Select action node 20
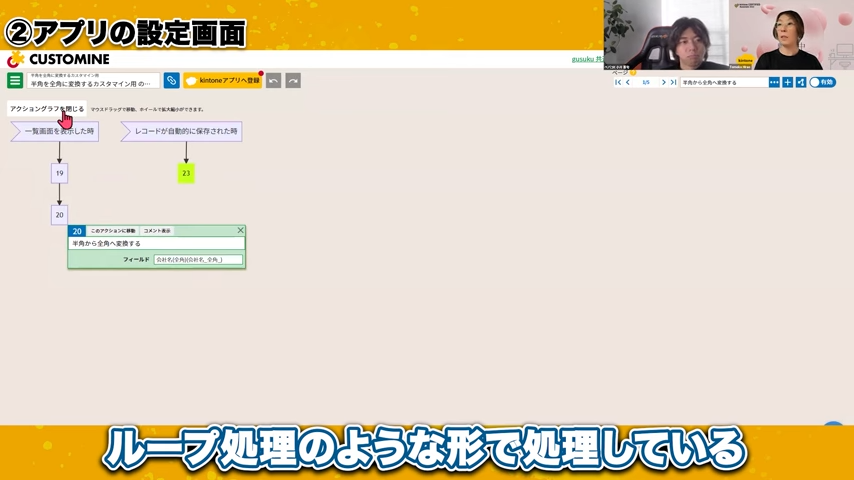Image resolution: width=854 pixels, height=480 pixels. tap(59, 215)
